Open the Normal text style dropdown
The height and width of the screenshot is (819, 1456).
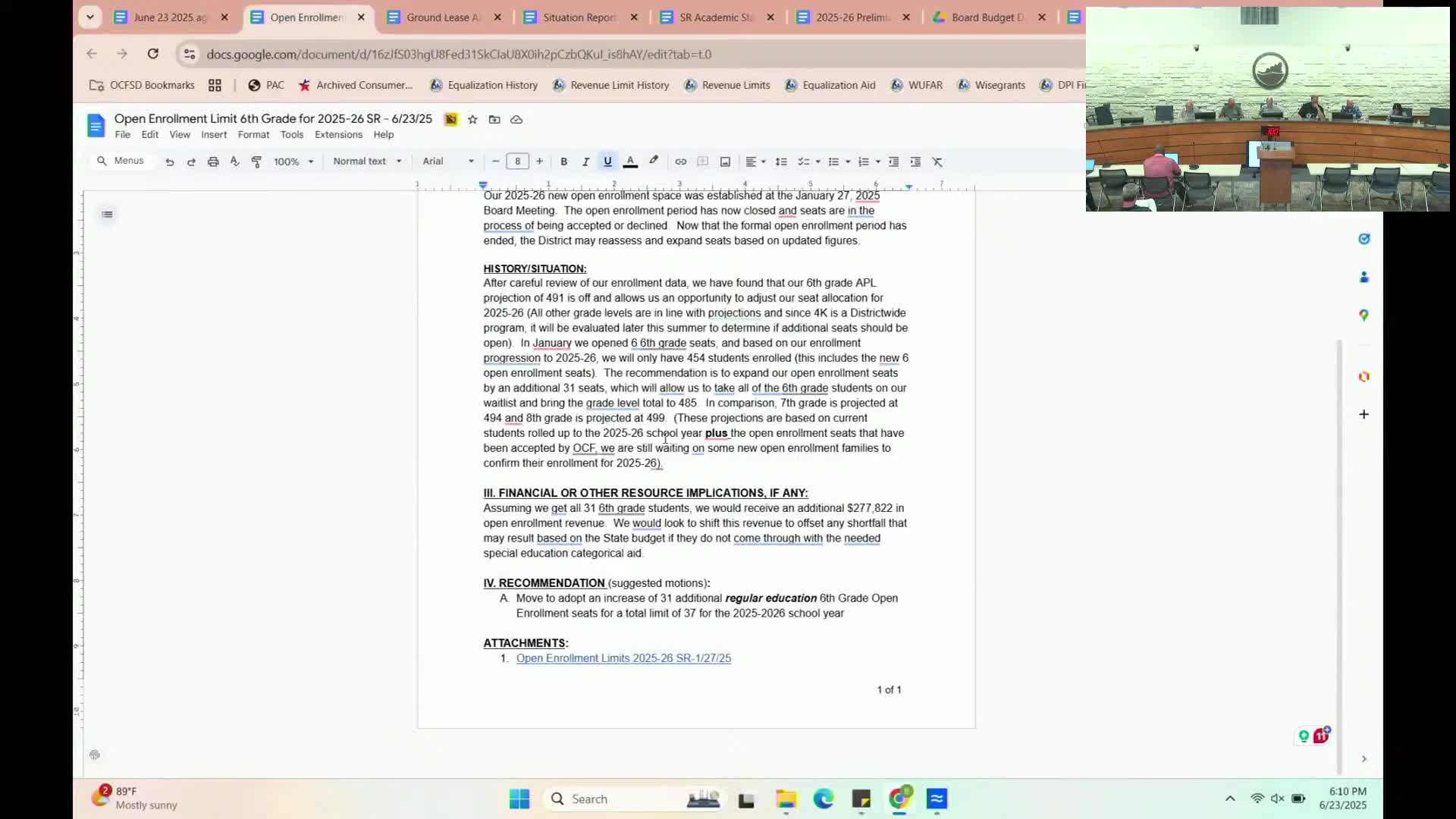point(367,162)
